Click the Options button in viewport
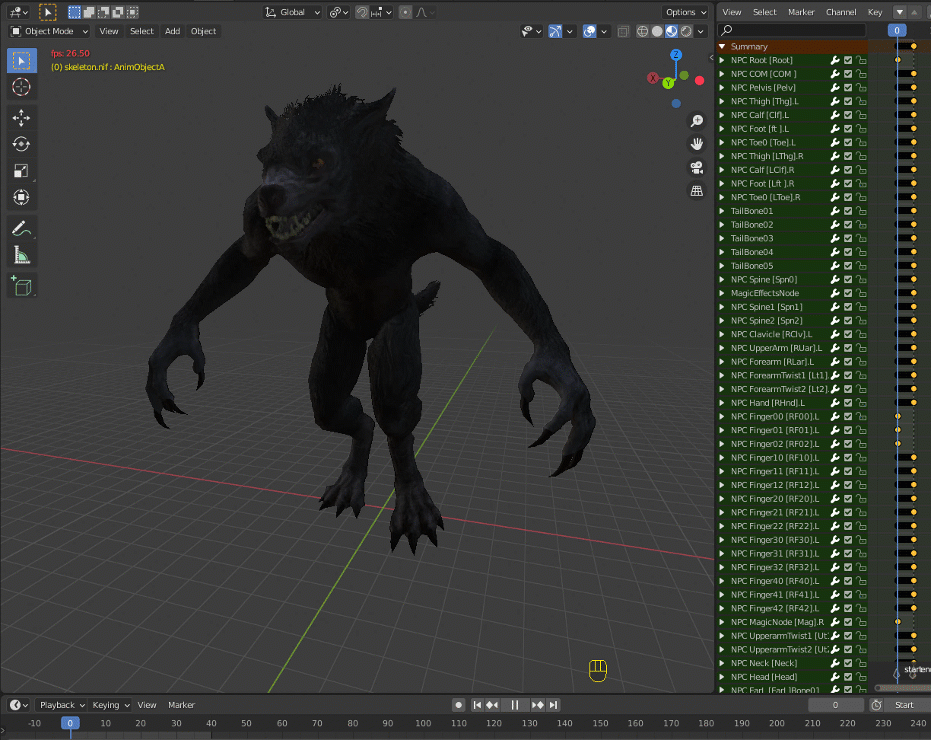 [x=685, y=12]
